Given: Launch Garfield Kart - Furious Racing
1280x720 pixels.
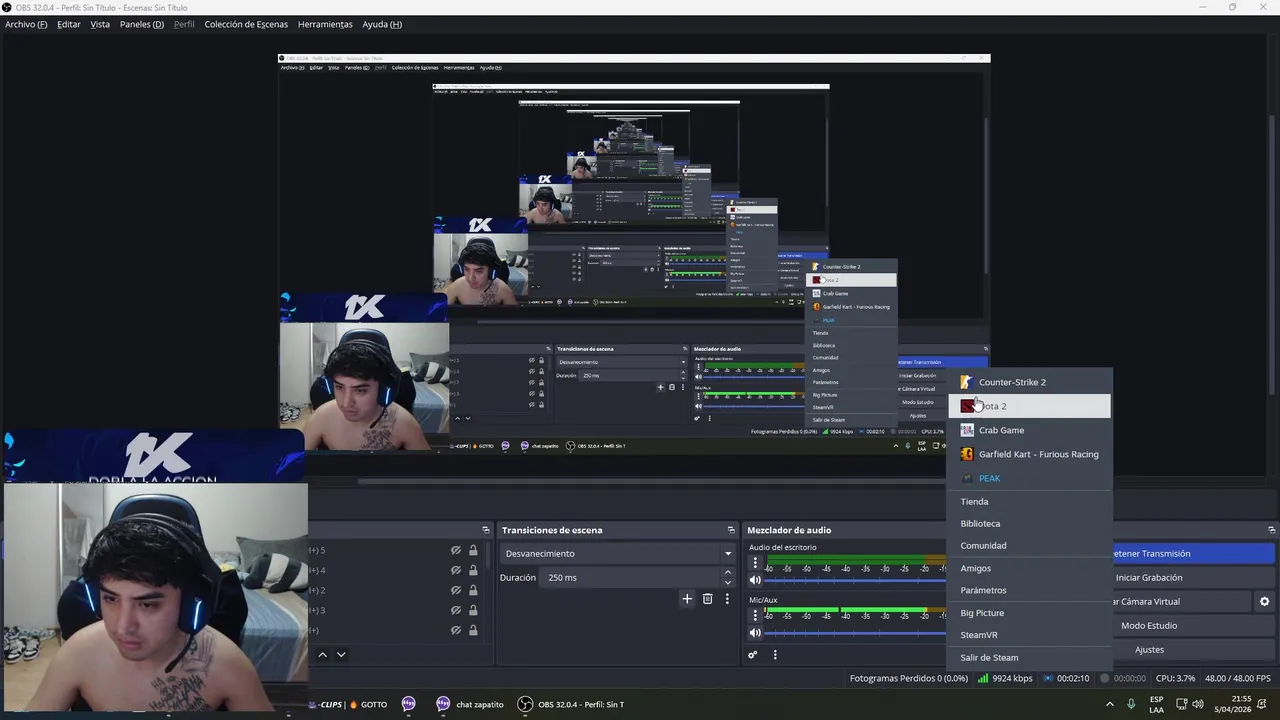Looking at the screenshot, I should (x=1030, y=454).
